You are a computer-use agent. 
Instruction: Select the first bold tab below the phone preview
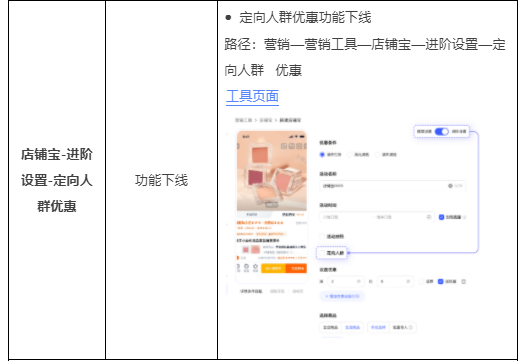(x=251, y=291)
